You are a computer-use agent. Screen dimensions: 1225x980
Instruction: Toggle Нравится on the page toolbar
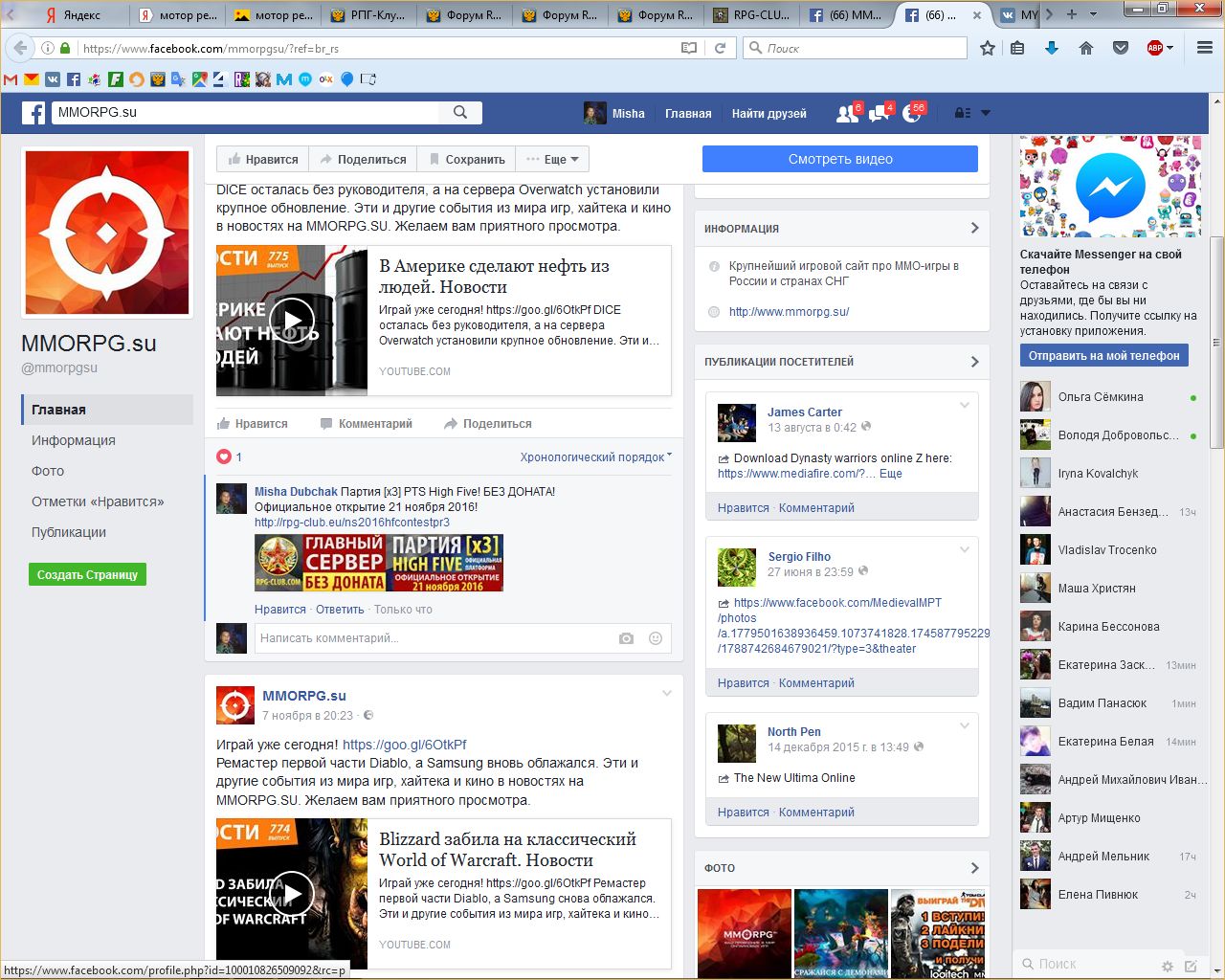(263, 160)
